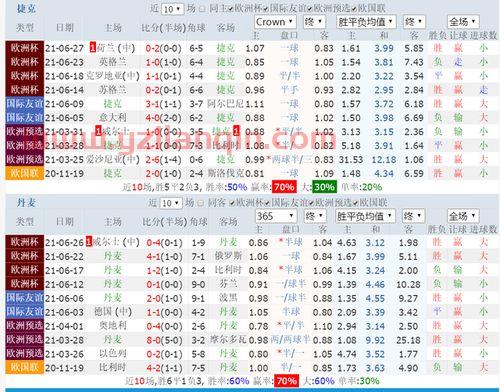Click 欧国联 badge in 斯洛伐克 row
The width and height of the screenshot is (500, 392).
[x=25, y=173]
